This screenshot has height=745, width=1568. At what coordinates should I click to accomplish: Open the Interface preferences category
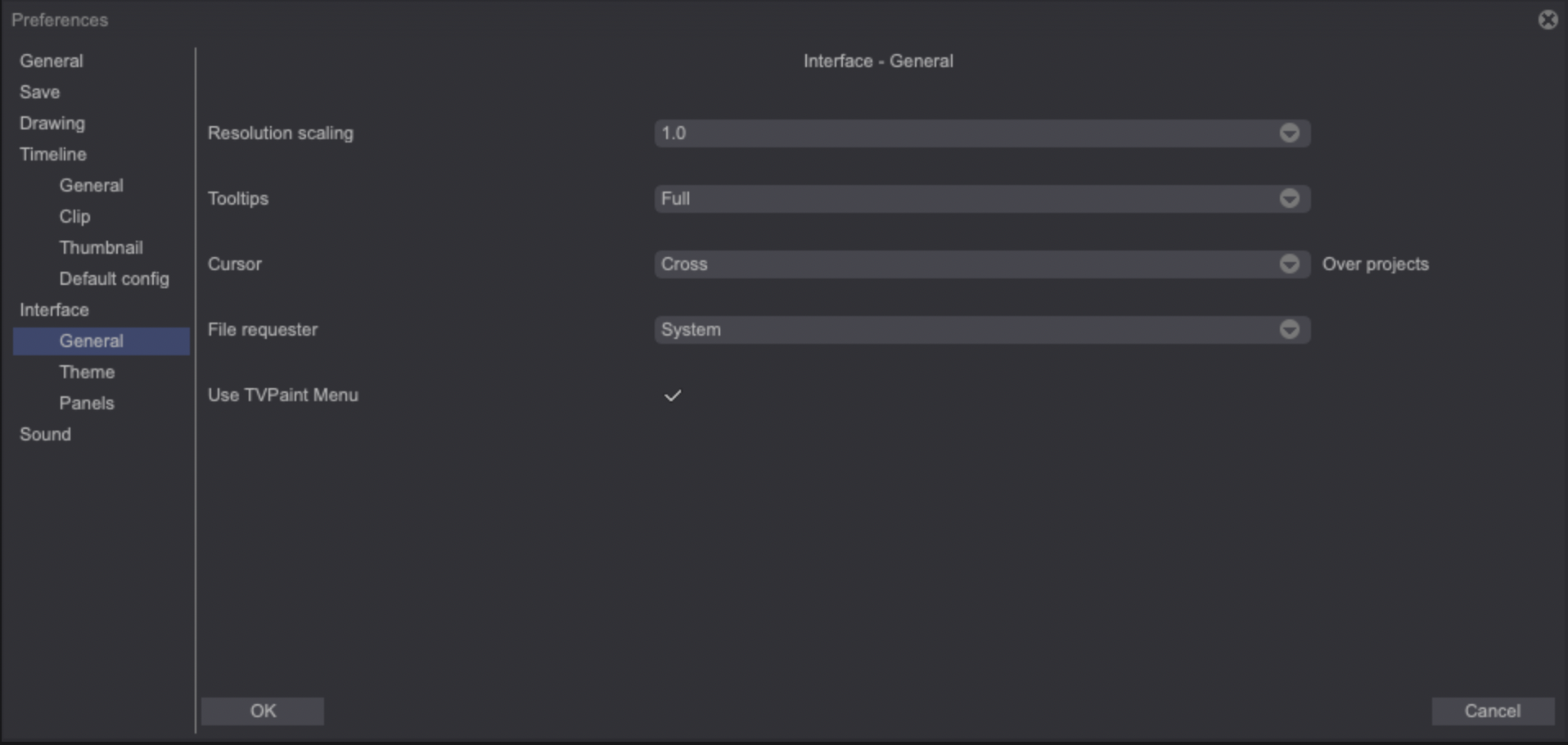(54, 309)
